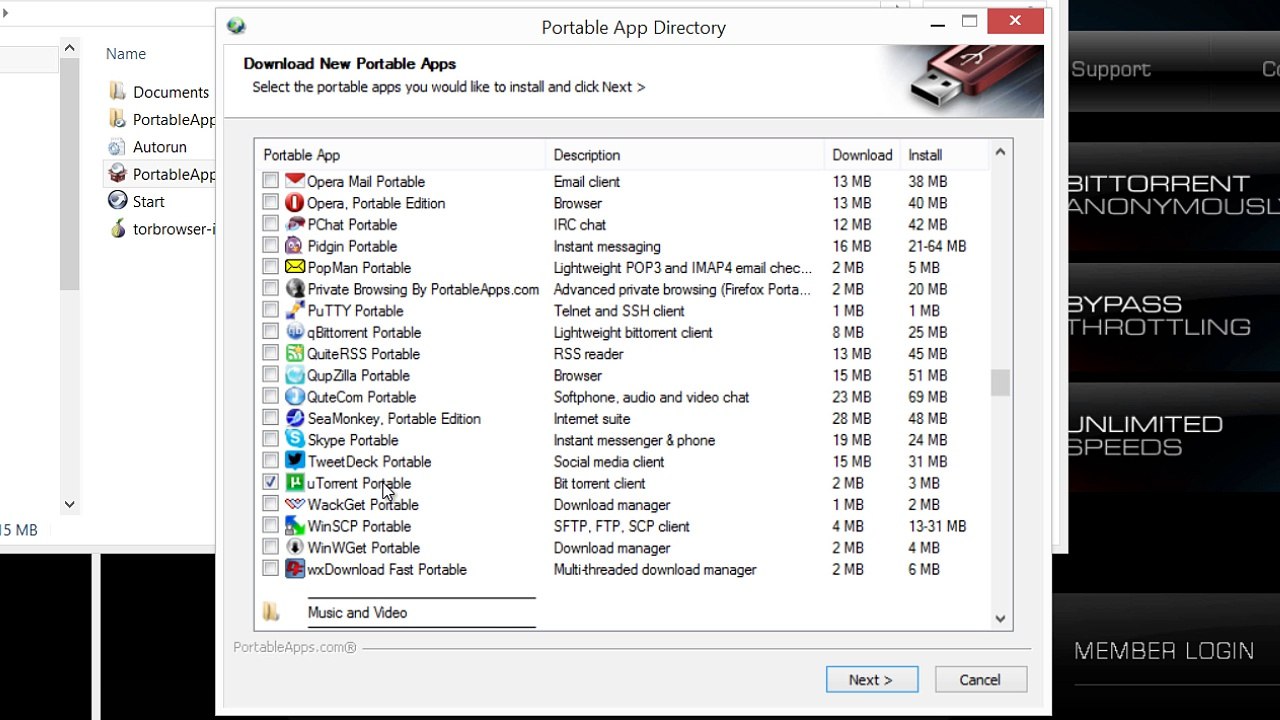Screen dimensions: 1280x720
Task: Check the TweetDeck Portable checkbox
Action: click(x=271, y=461)
